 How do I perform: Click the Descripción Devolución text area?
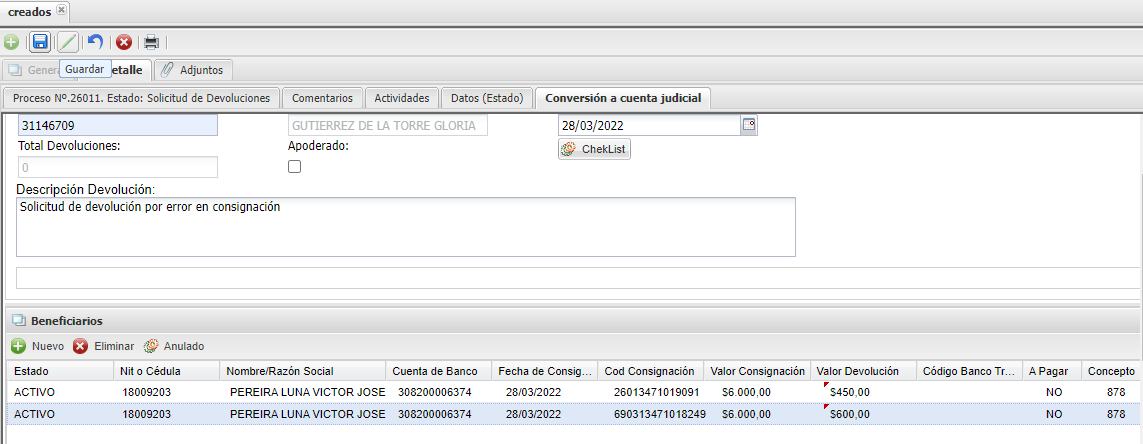(x=405, y=227)
